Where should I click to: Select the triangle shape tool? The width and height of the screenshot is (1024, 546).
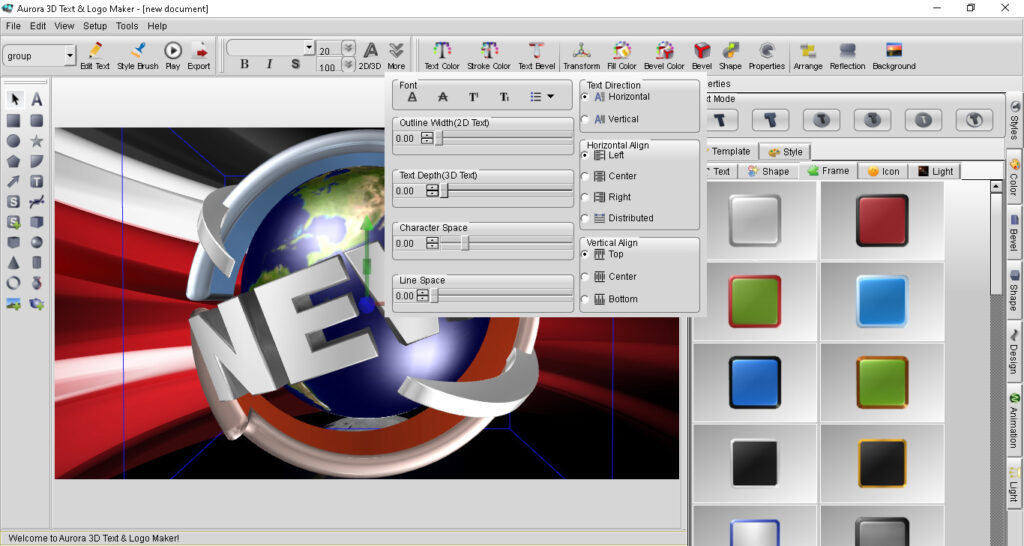click(14, 263)
